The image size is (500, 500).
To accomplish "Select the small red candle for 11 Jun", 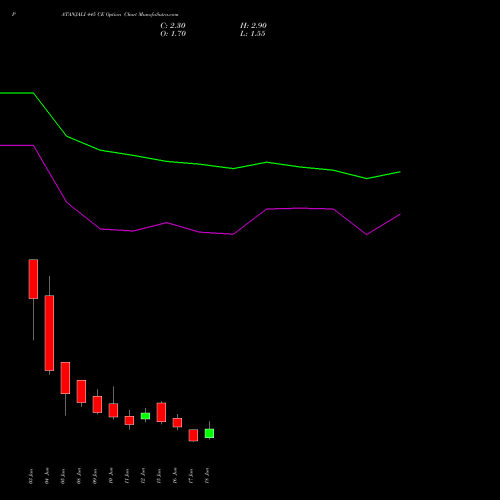I will click(x=129, y=420).
